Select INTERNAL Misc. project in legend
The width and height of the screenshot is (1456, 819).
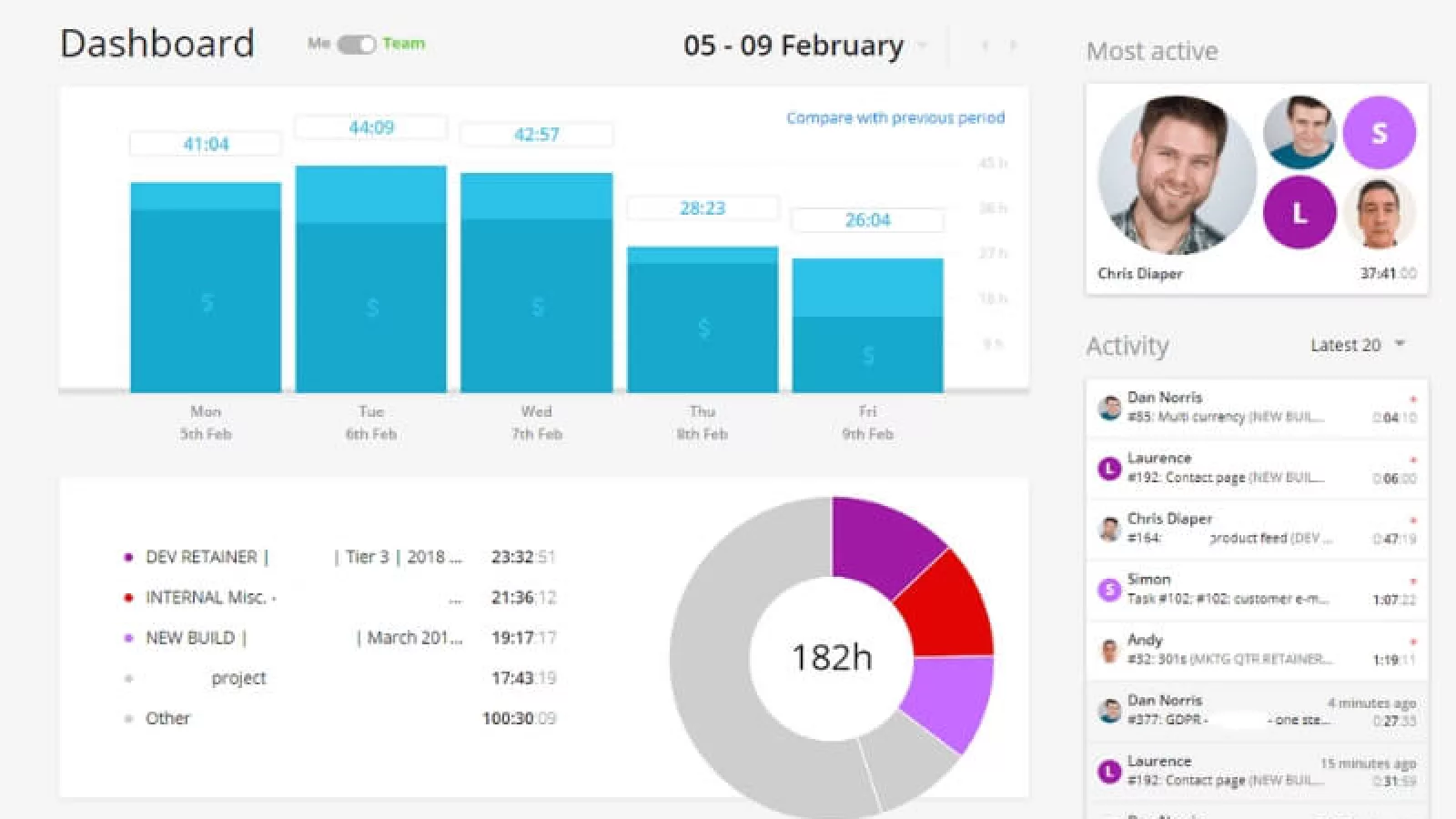(211, 597)
